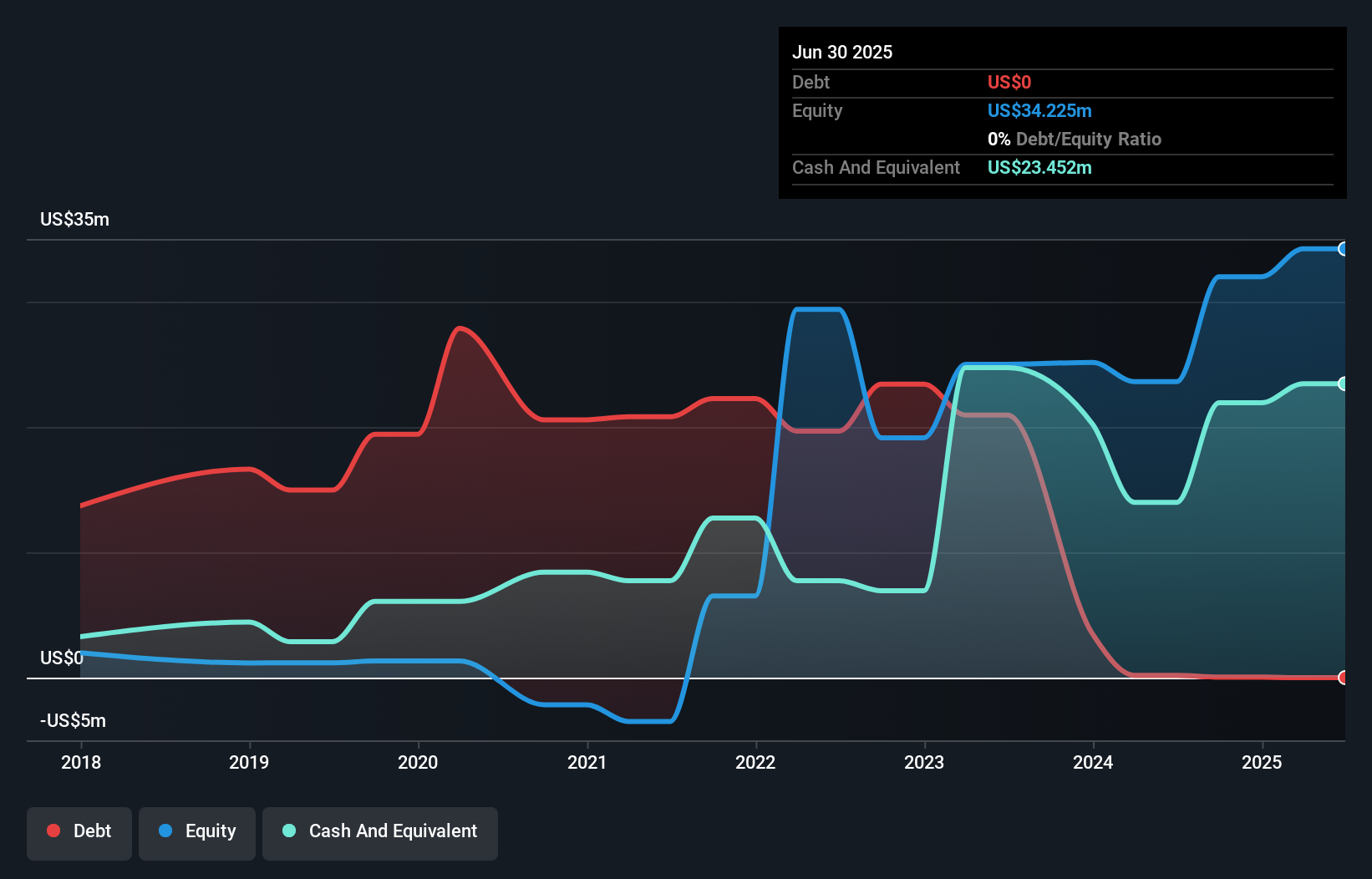The height and width of the screenshot is (879, 1372).
Task: Click the 0% Debt/Equity Ratio text
Action: pos(1075,139)
